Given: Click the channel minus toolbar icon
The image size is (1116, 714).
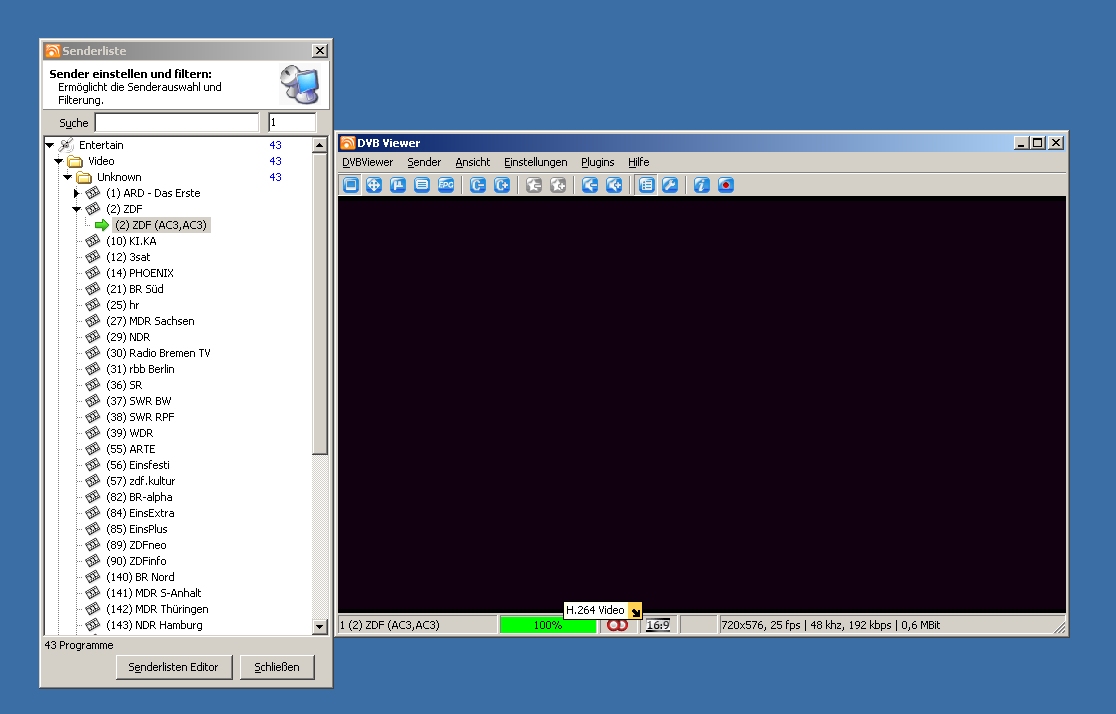Looking at the screenshot, I should pos(478,185).
